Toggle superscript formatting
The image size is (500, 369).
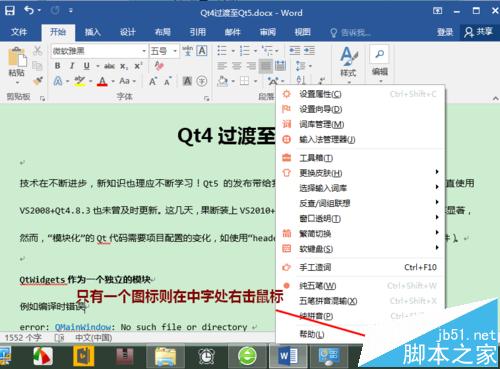coord(138,66)
